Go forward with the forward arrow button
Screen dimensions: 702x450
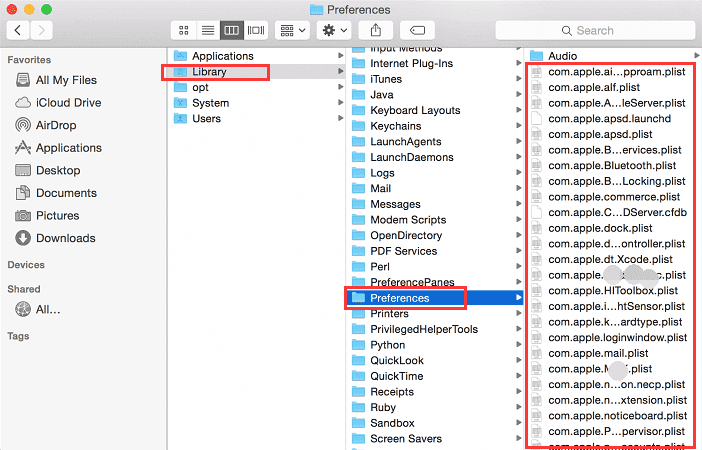point(42,30)
